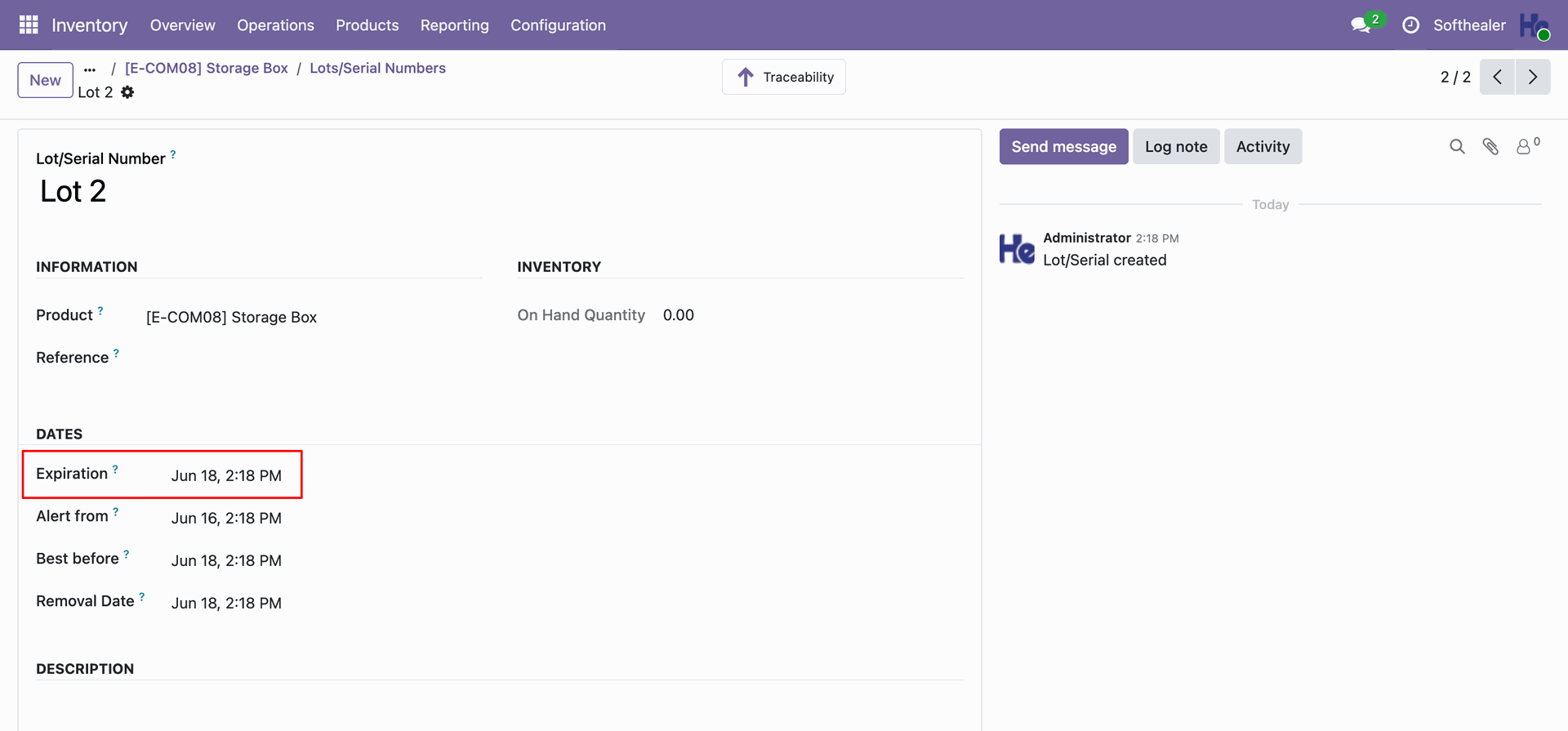Open the apps grid menu icon

tap(29, 25)
